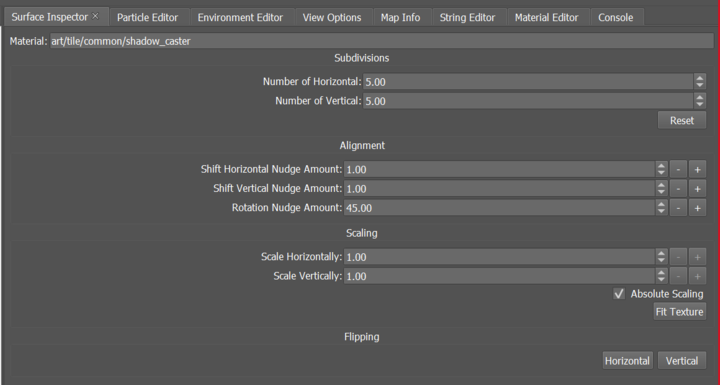Nudge horizontal shift with minus button

[x=678, y=169]
